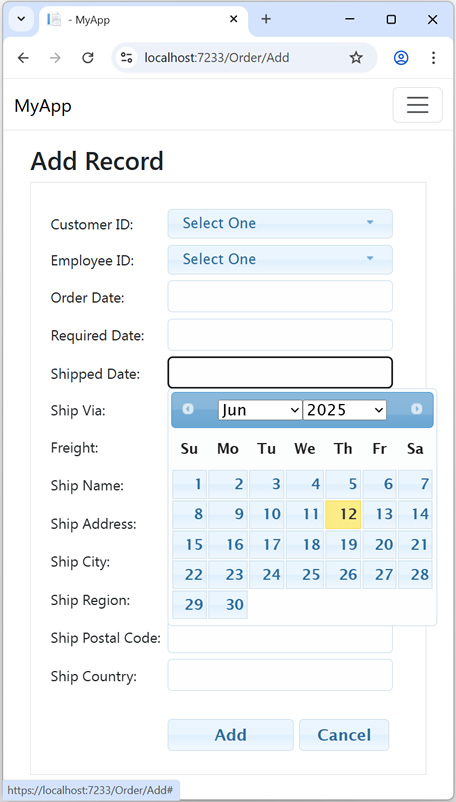Click the browser back arrow
Screen dimensions: 456x802
[x=23, y=58]
